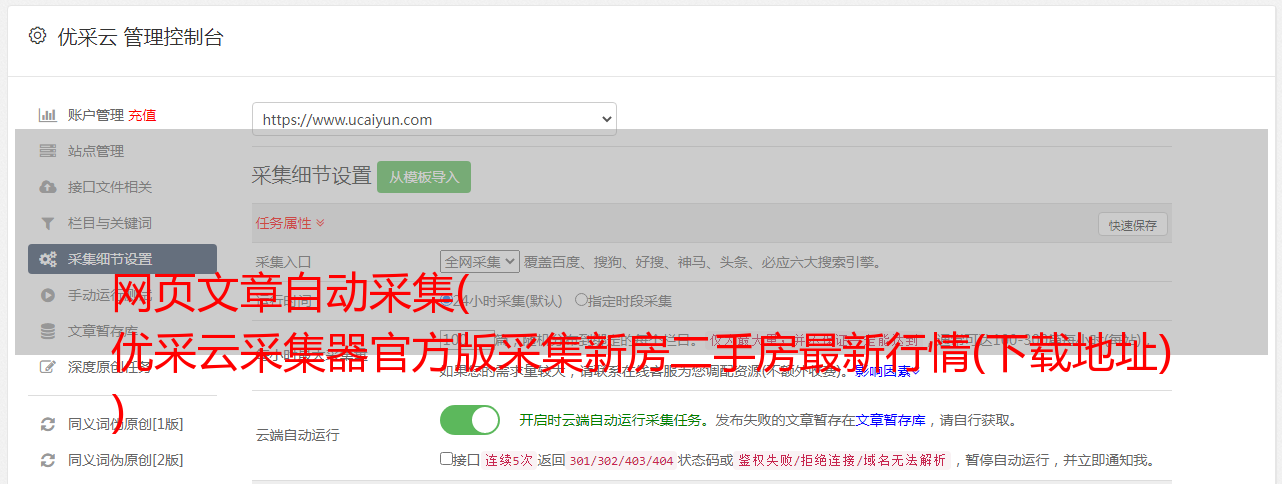Click the green 从模板导入 button
Screen dimensions: 1282x484
(424, 177)
